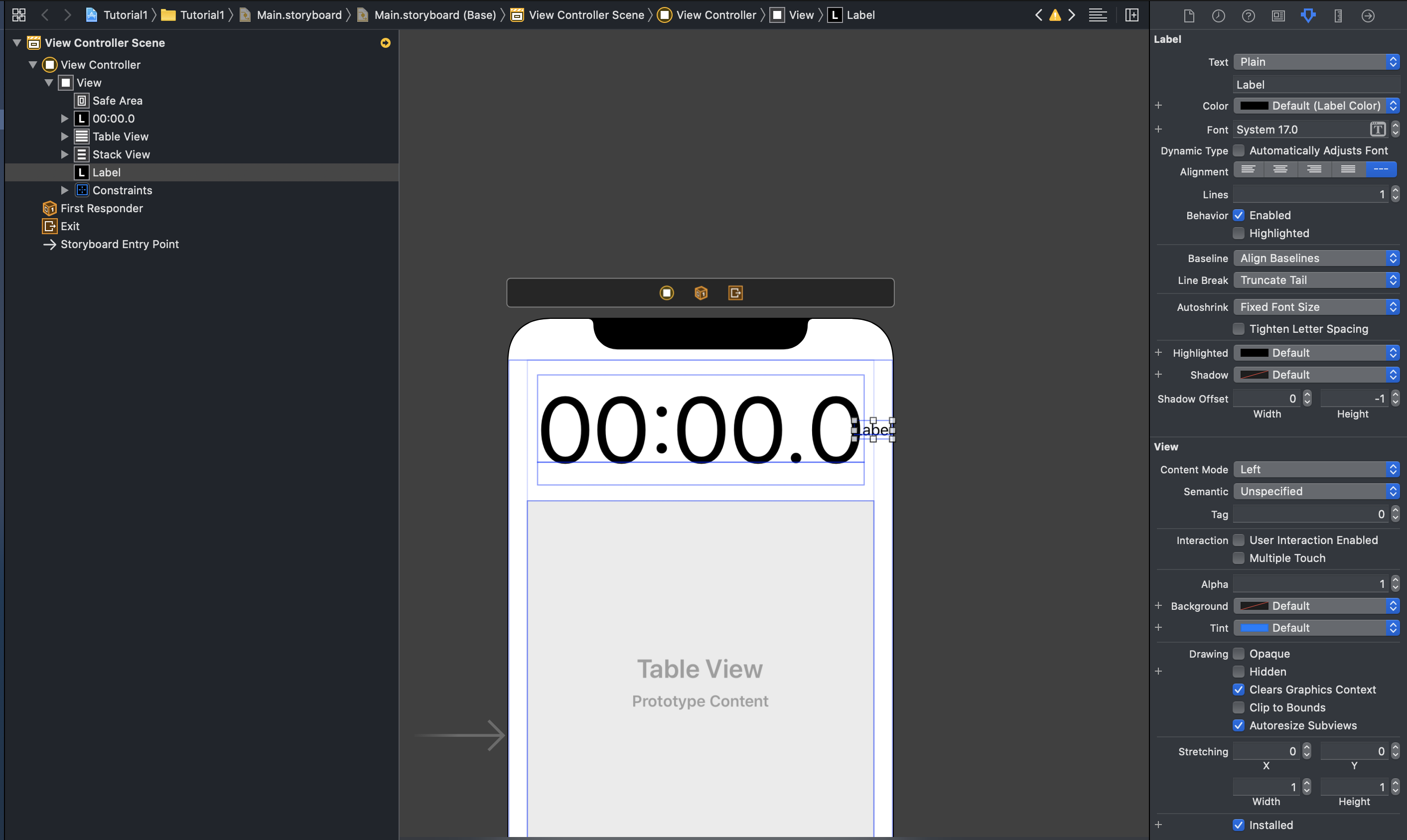Click the add editor split icon
This screenshot has width=1407, height=840.
pos(1131,15)
